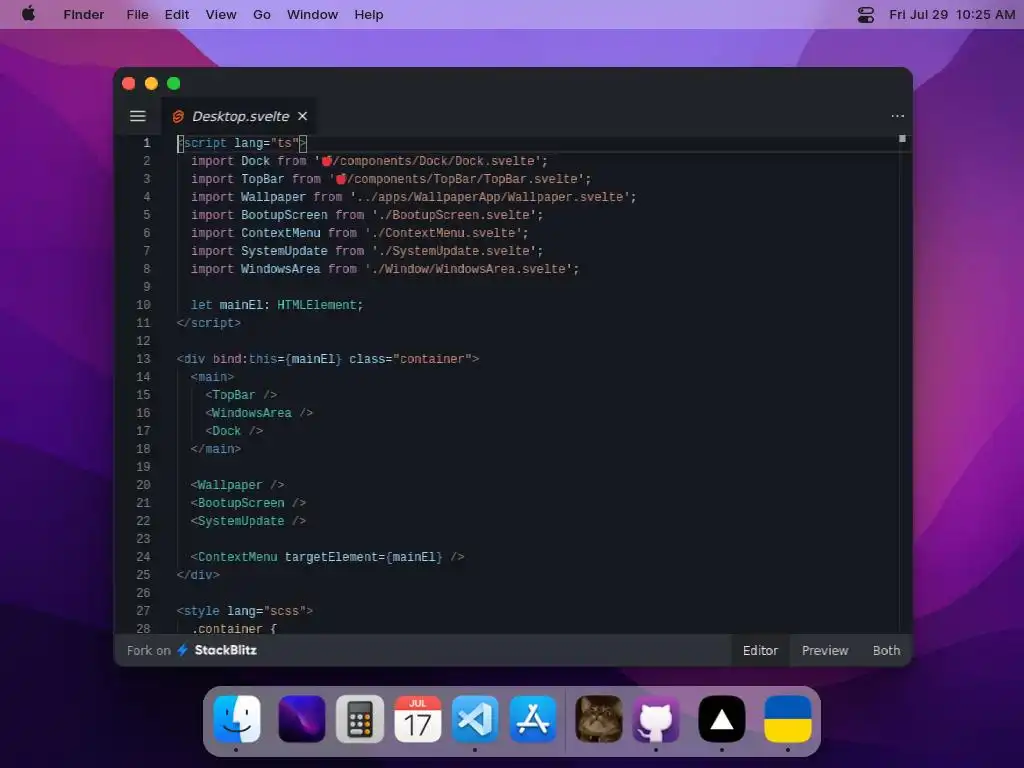The width and height of the screenshot is (1024, 768).
Task: Open the Help menu
Action: (368, 14)
